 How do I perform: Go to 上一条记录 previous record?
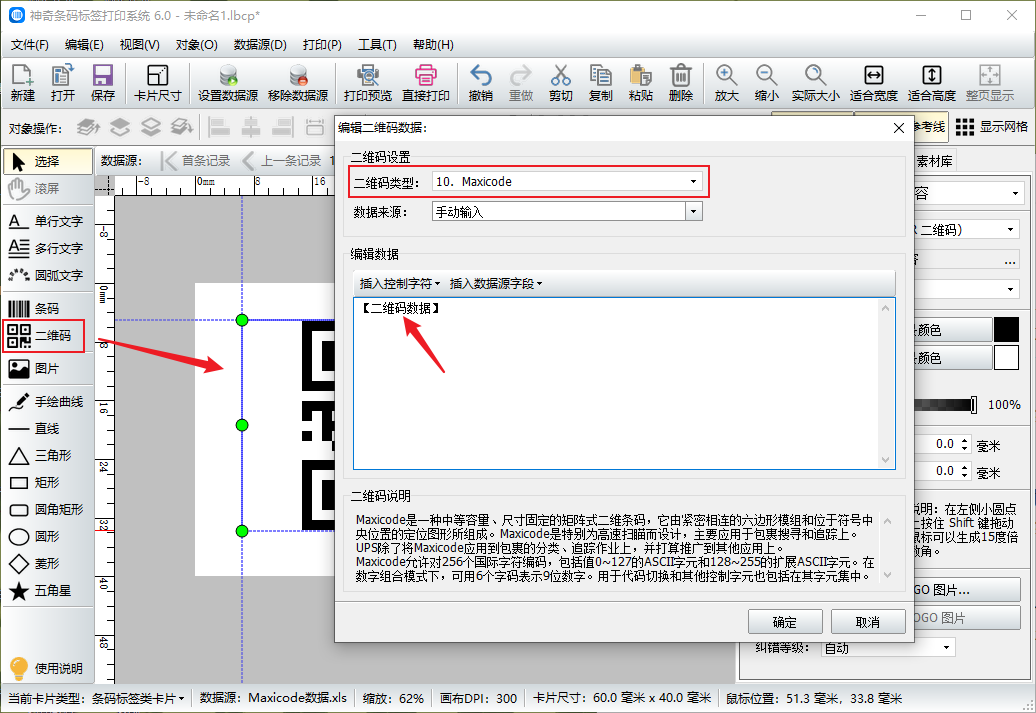pos(282,161)
